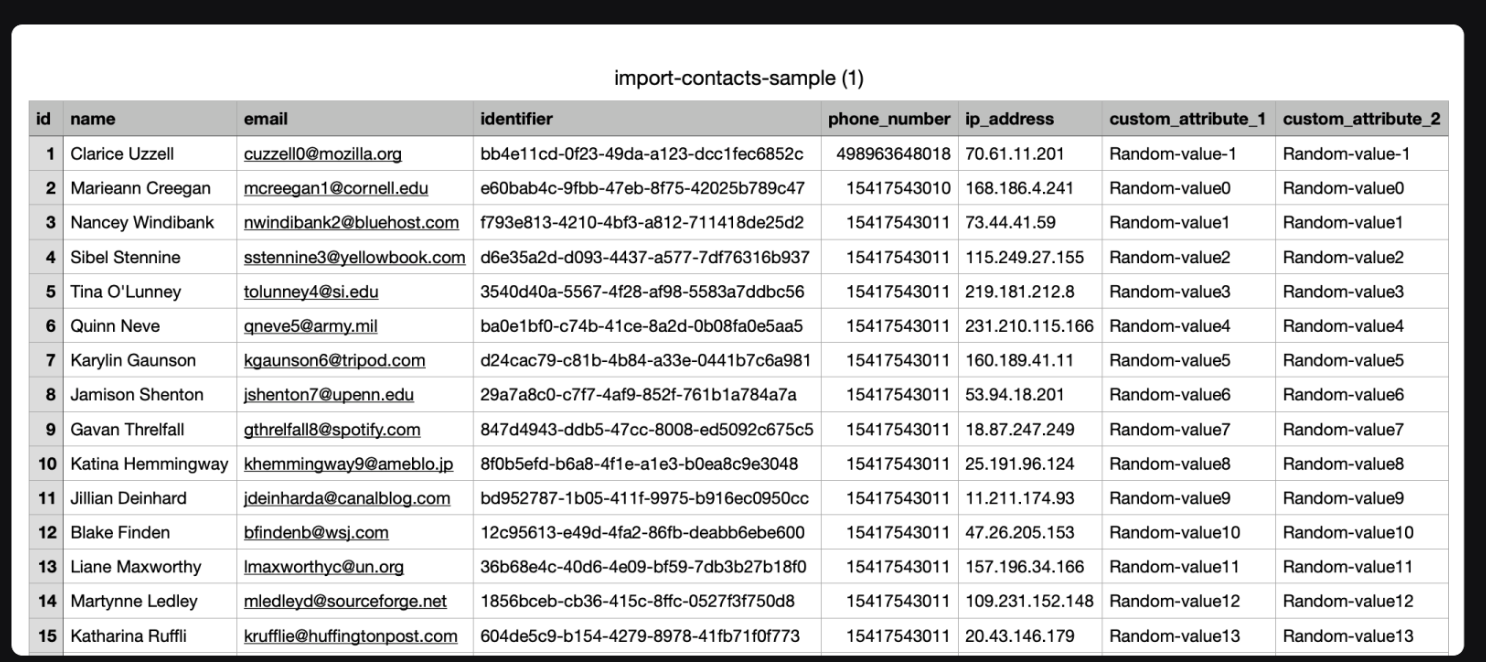Select the "custom_attribute_2" column header

click(x=1361, y=119)
